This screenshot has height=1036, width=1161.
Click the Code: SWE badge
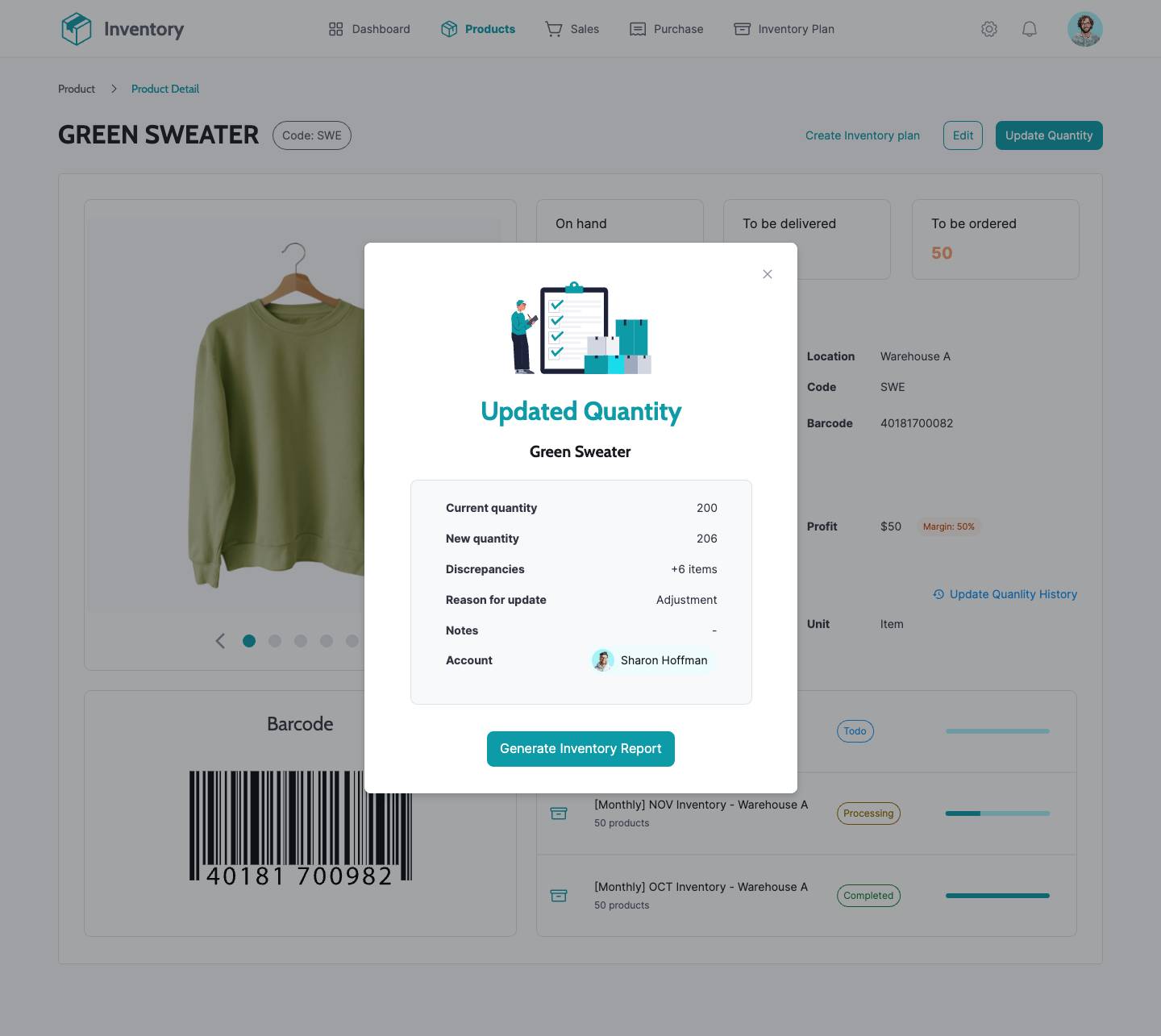point(312,135)
